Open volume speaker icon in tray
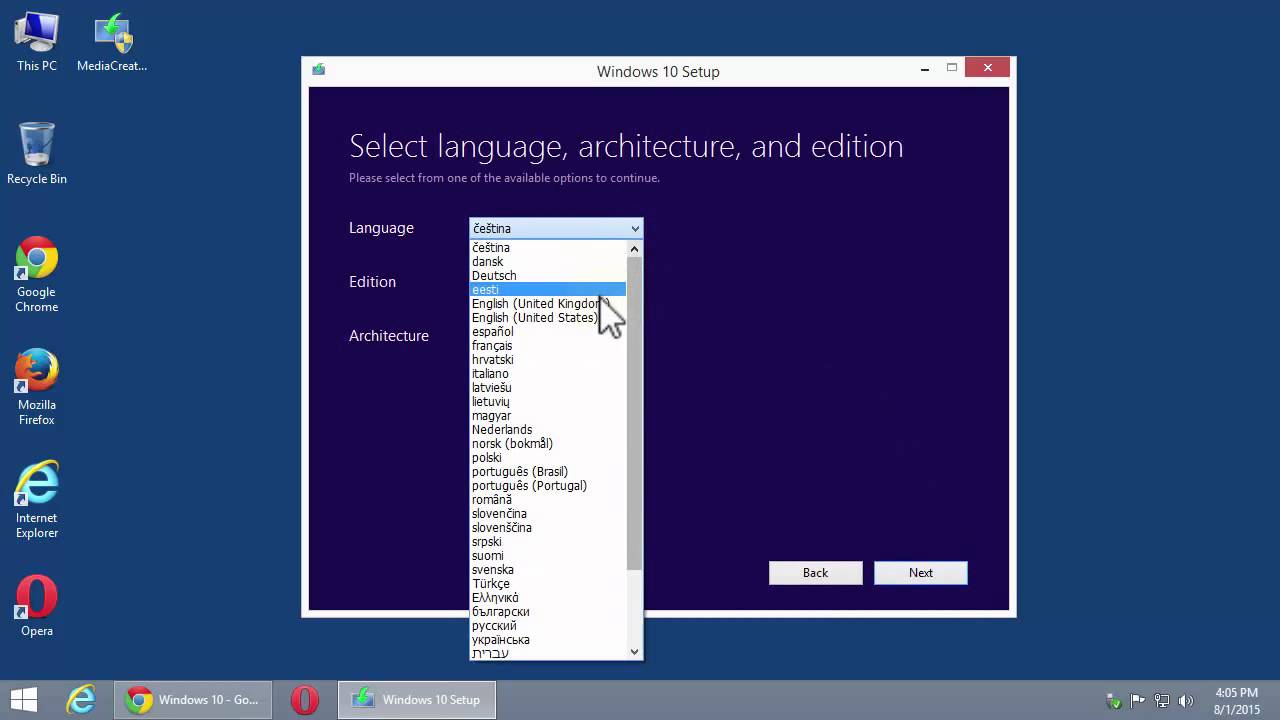The image size is (1280, 720). coord(1186,701)
